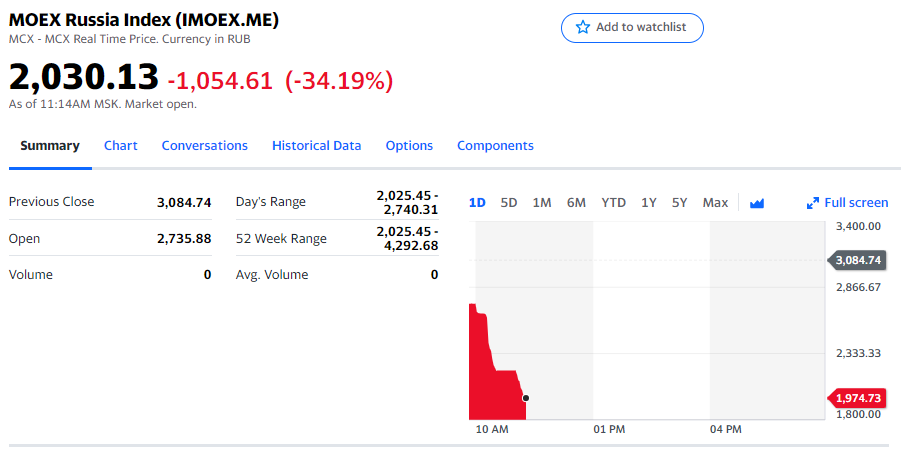Screen dimensions: 901x455
Task: Open the Summary tab
Action: click(x=50, y=146)
